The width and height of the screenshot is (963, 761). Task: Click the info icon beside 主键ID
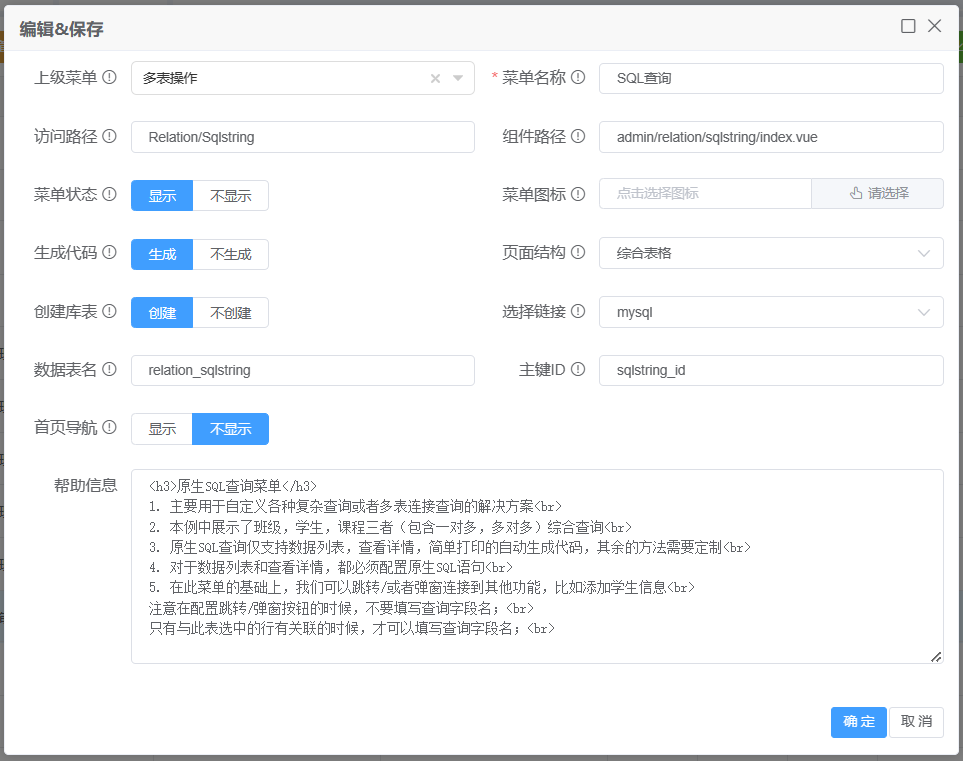coord(578,371)
